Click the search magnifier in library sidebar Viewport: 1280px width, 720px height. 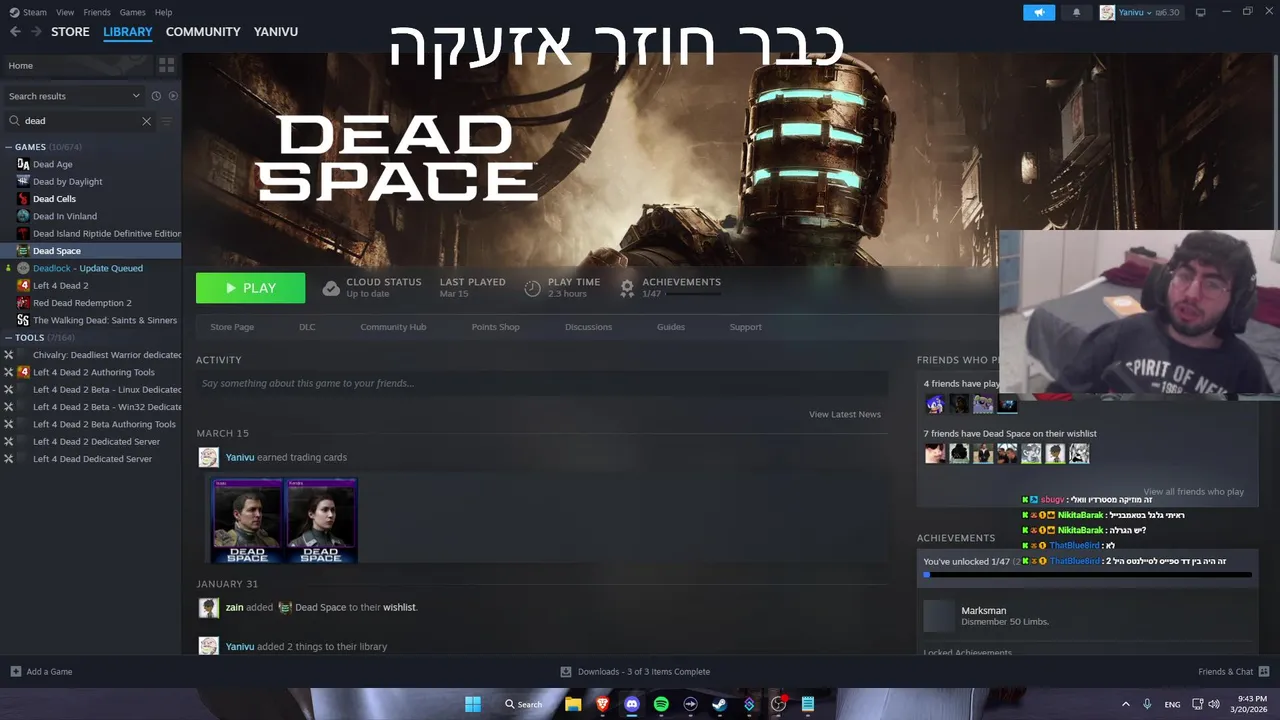pyautogui.click(x=15, y=121)
